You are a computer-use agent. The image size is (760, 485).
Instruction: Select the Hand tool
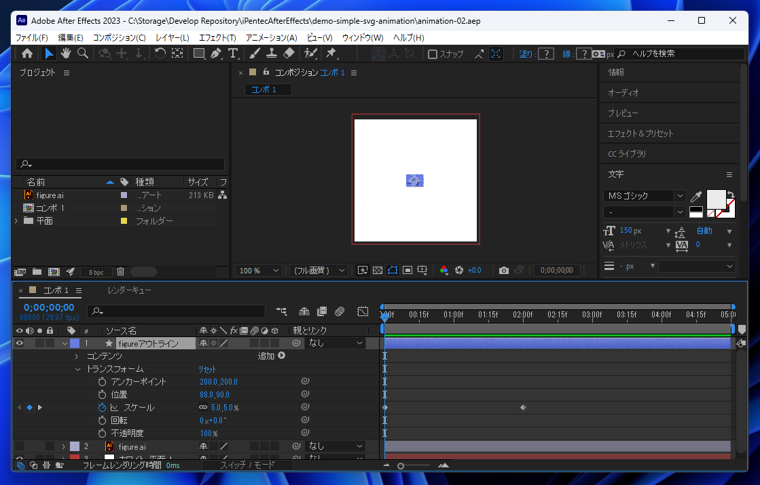(x=65, y=53)
